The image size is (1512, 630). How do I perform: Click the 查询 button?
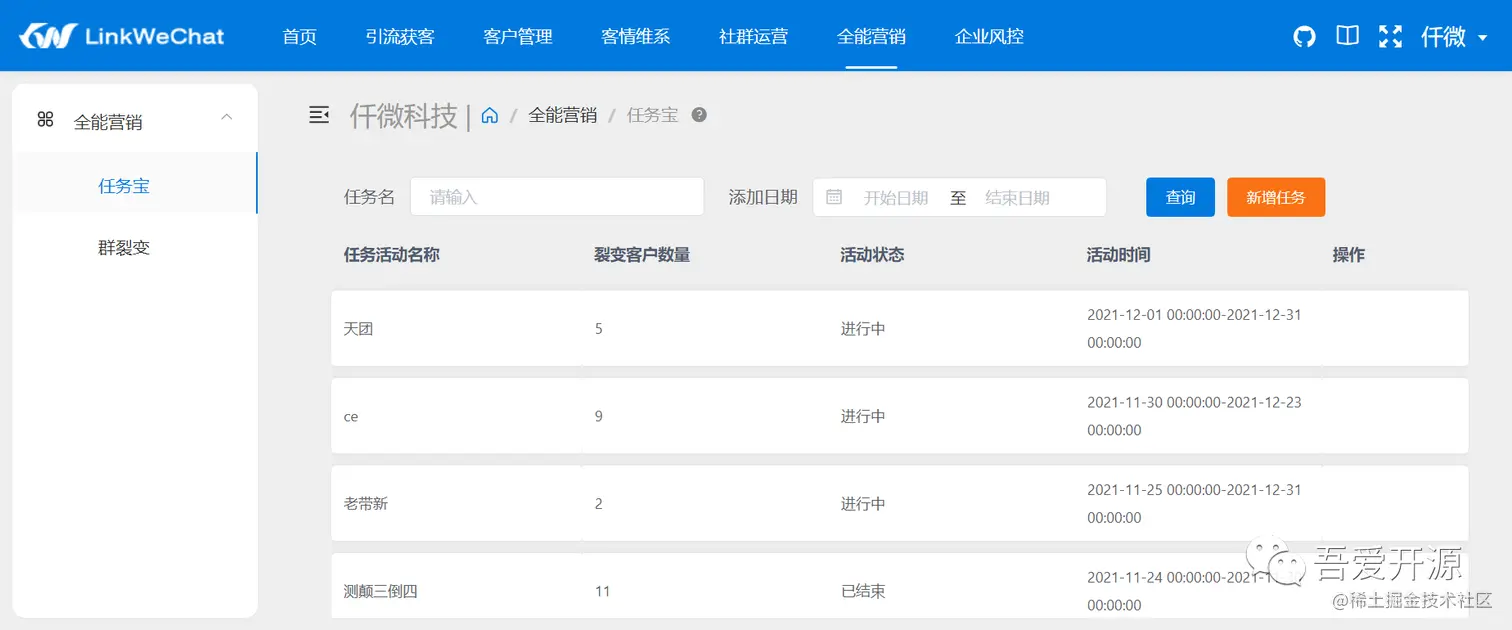tap(1180, 197)
